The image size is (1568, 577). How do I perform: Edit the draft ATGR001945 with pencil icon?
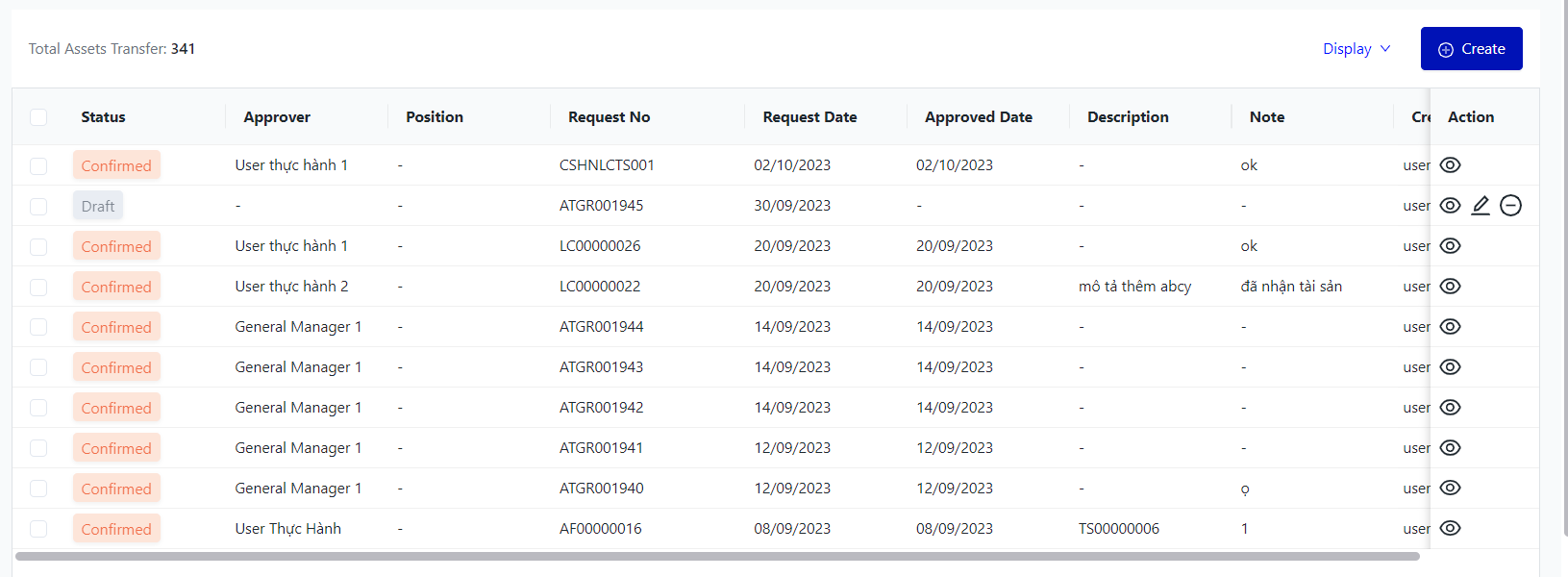(x=1481, y=206)
